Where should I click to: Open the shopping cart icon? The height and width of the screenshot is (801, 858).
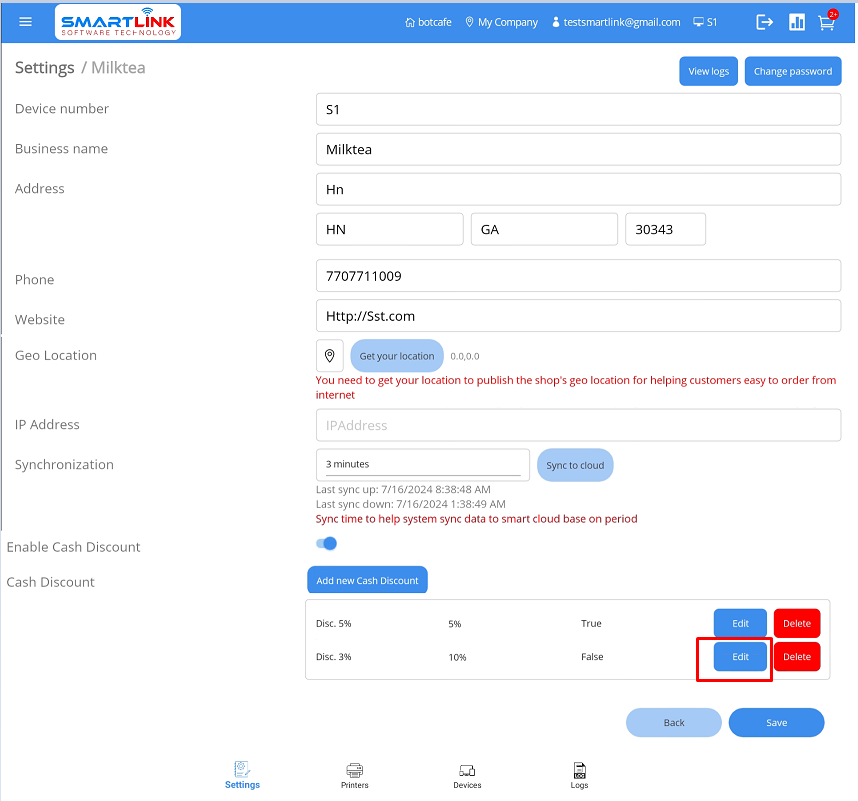click(827, 22)
